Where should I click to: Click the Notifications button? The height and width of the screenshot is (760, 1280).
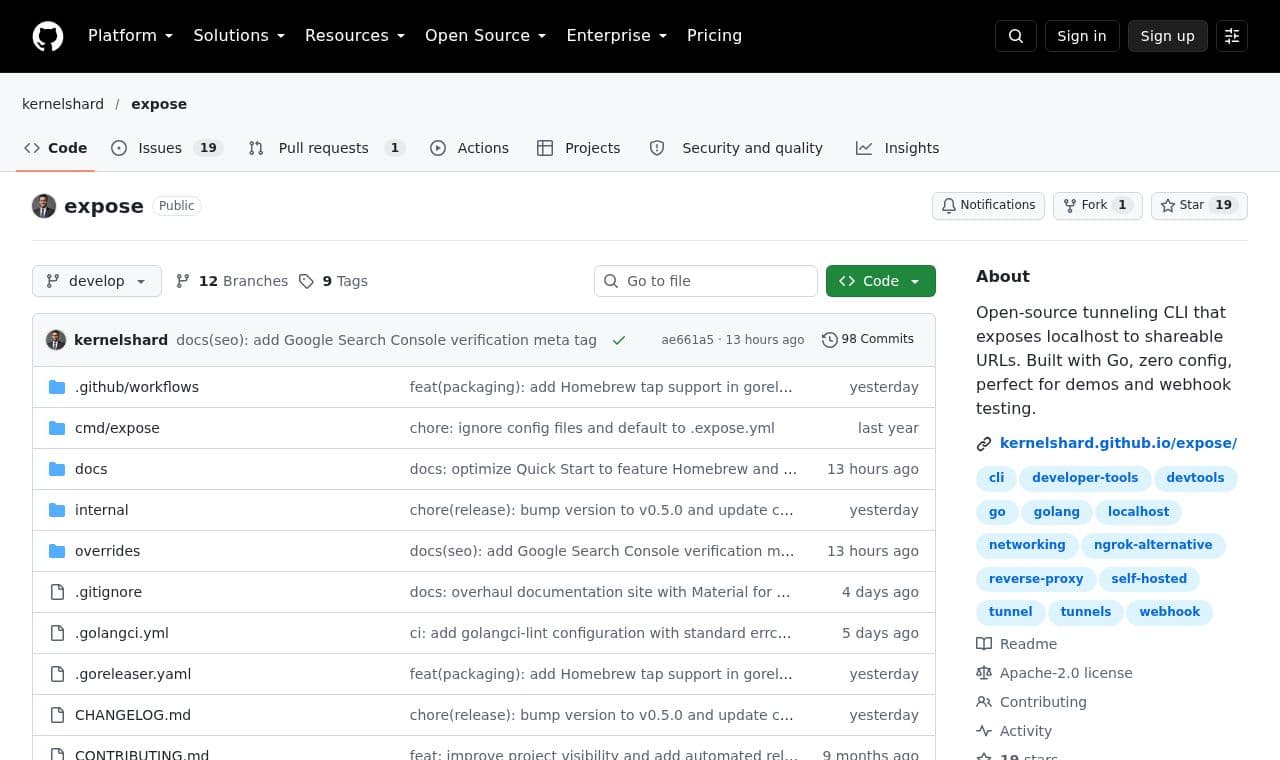tap(988, 206)
